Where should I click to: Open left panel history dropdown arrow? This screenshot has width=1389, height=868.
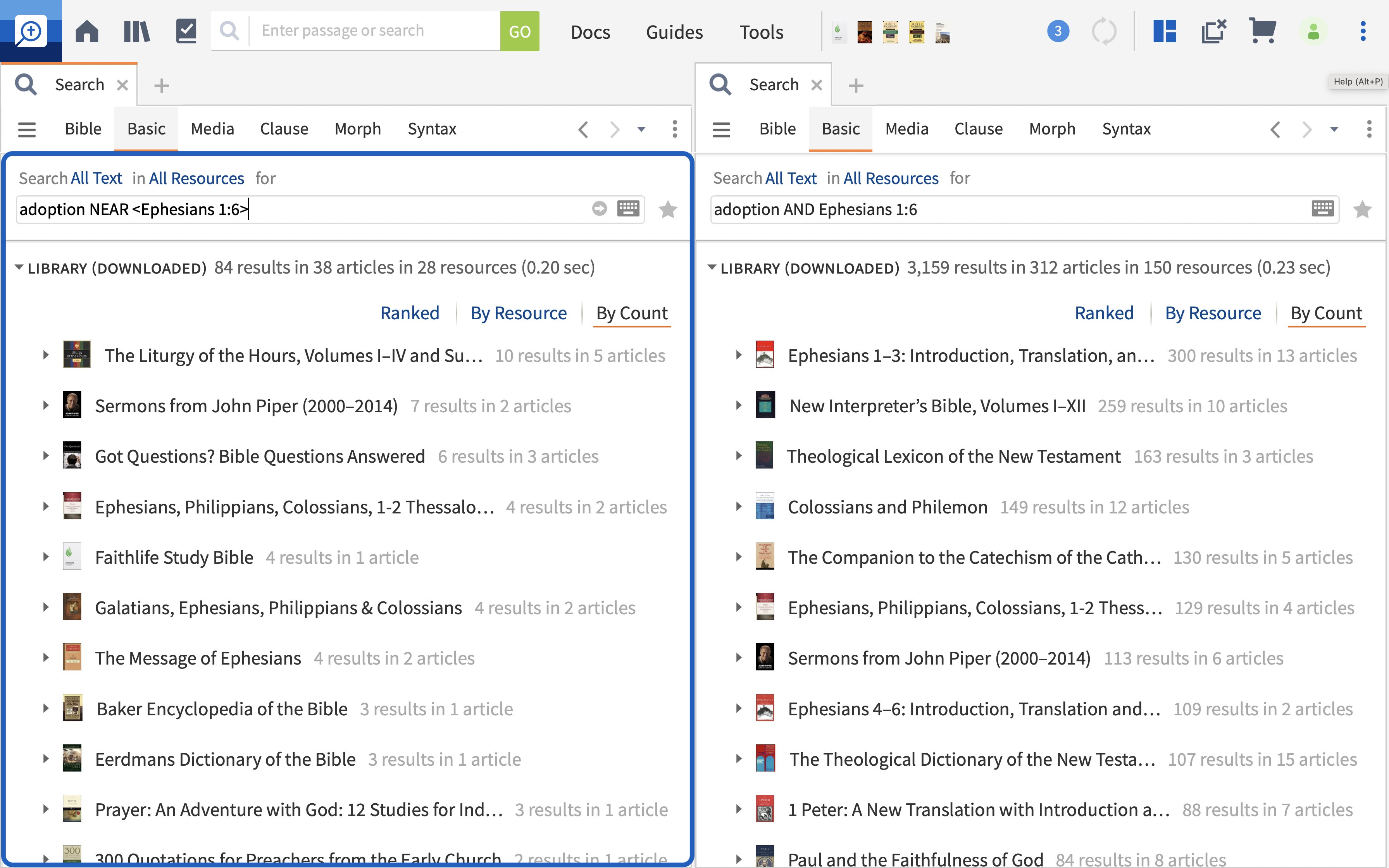point(642,130)
